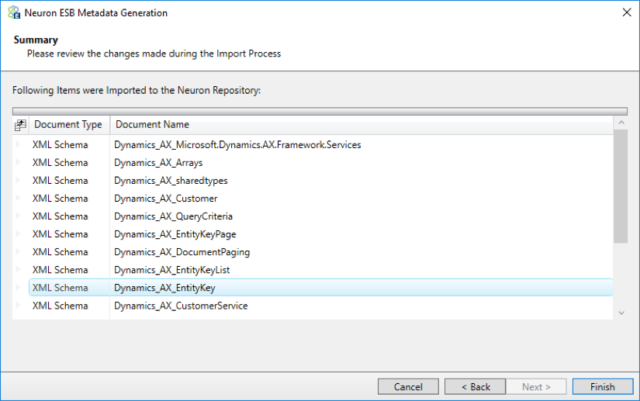The width and height of the screenshot is (640, 401).
Task: Expand the Dynamics_AX_EntityKey row arrow
Action: pos(18,287)
